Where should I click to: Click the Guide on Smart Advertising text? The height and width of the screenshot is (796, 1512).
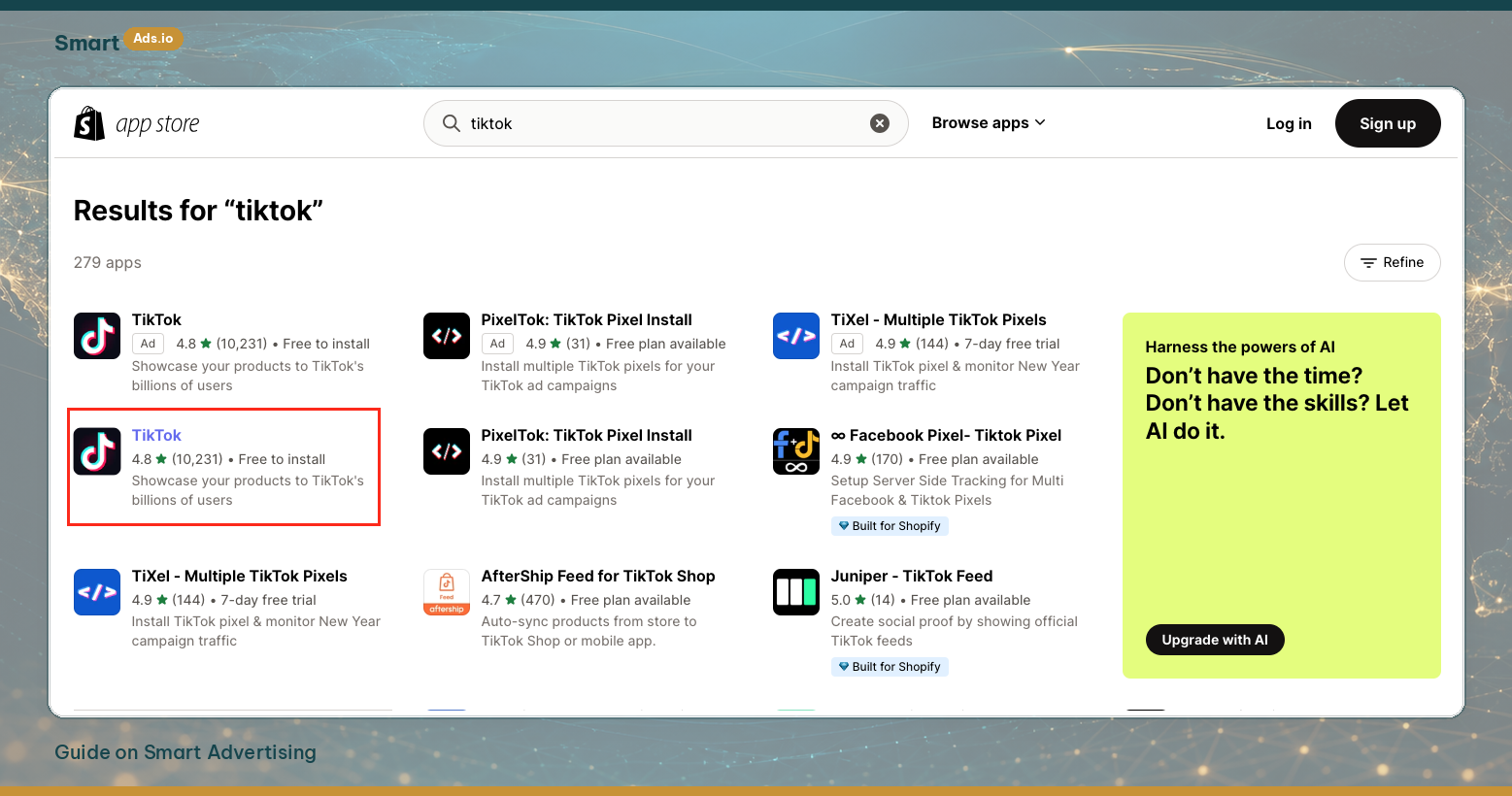[x=185, y=752]
